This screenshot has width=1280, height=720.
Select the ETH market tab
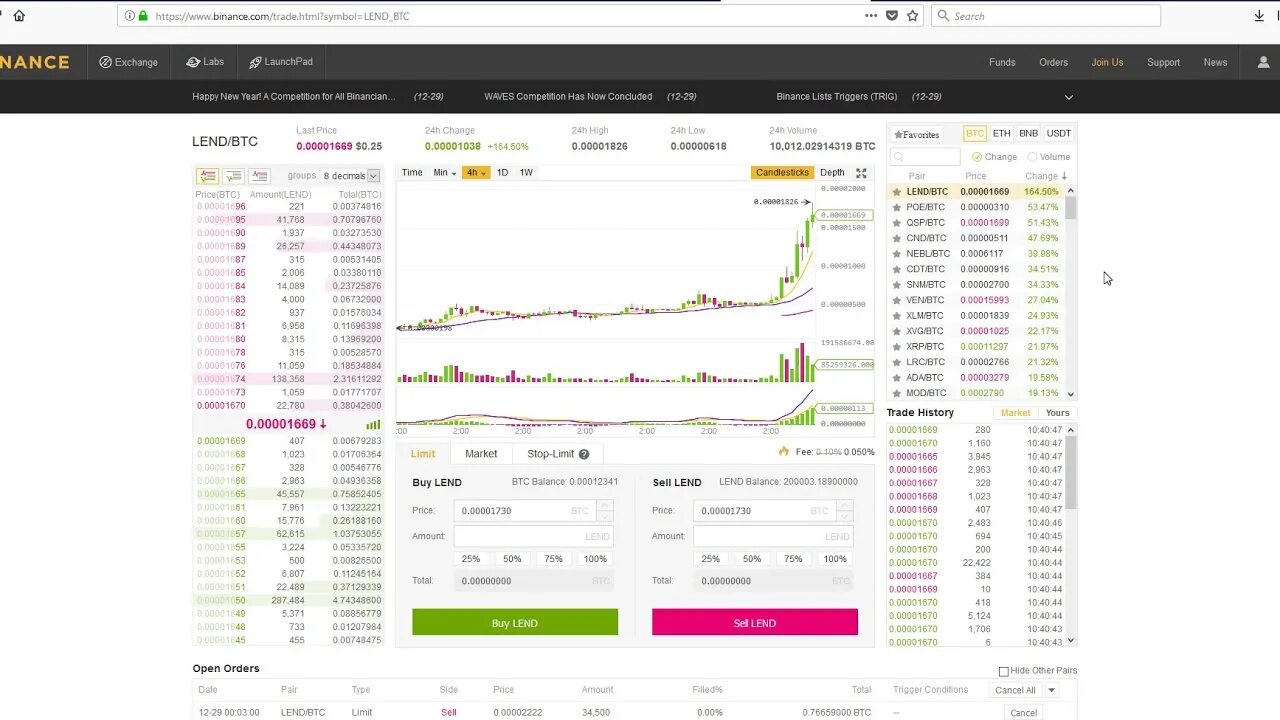[x=1001, y=133]
